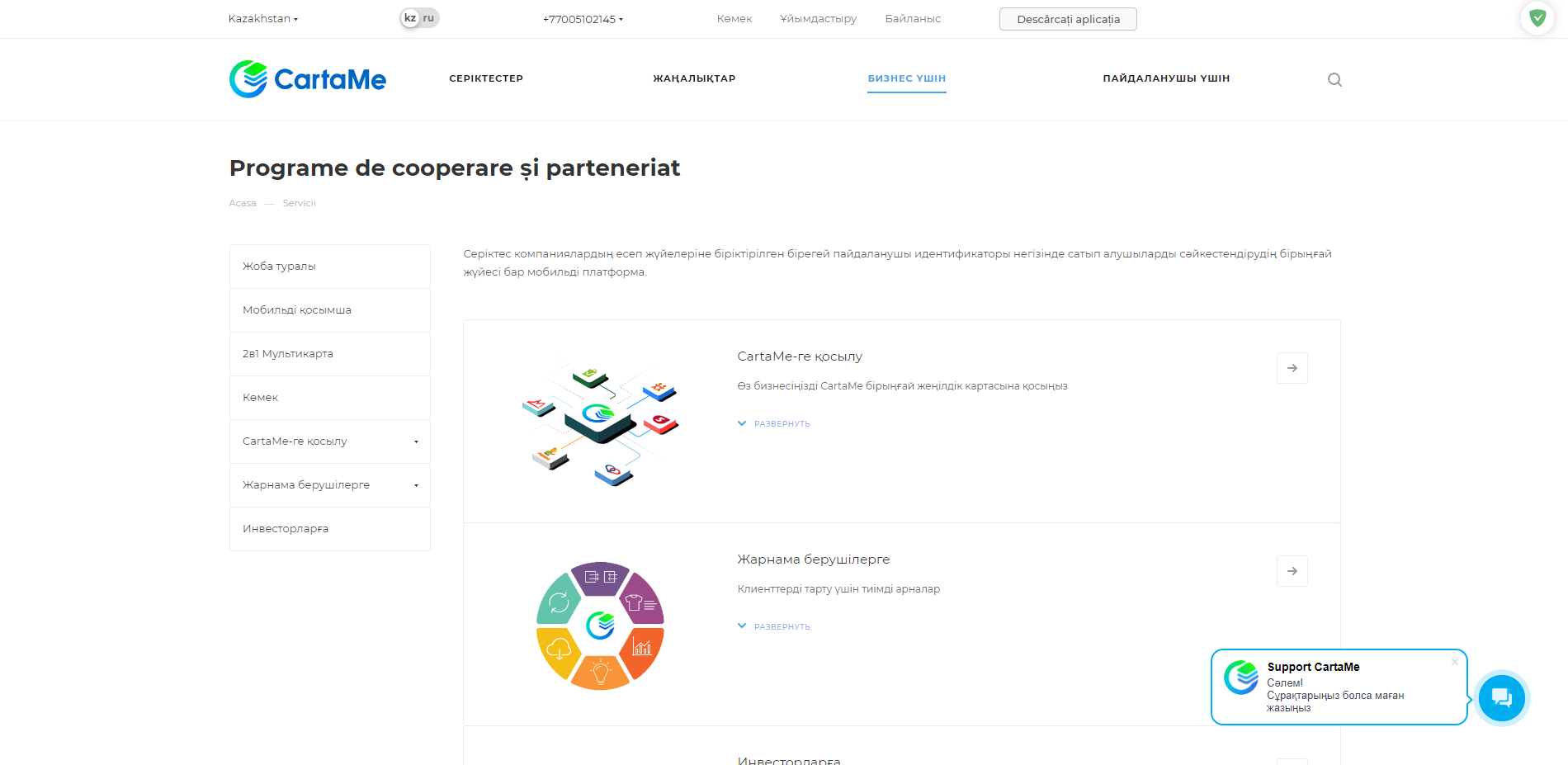Expand Жарнама берушілерге sidebar submenu
Screen dimensions: 1568x765
pyautogui.click(x=416, y=485)
